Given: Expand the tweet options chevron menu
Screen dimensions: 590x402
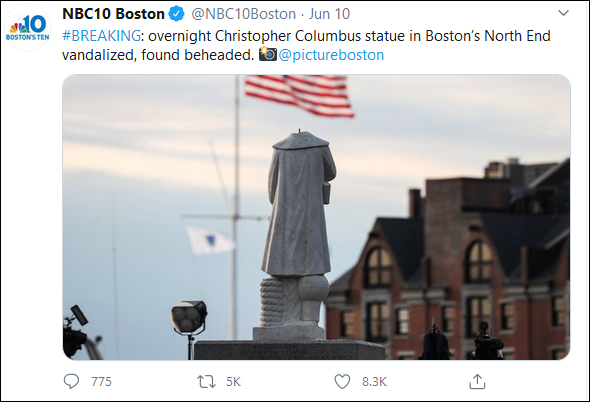Looking at the screenshot, I should point(563,13).
